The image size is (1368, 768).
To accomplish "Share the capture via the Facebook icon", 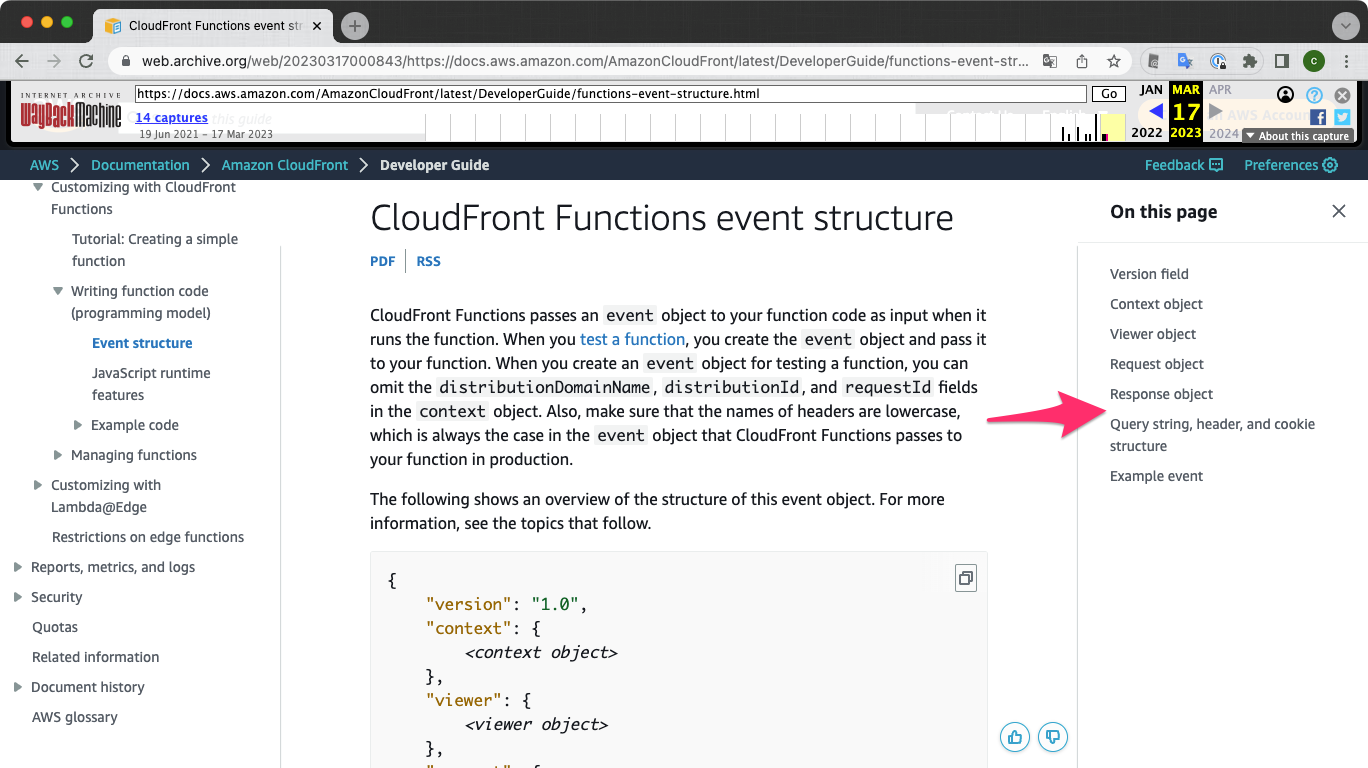I will [x=1318, y=115].
